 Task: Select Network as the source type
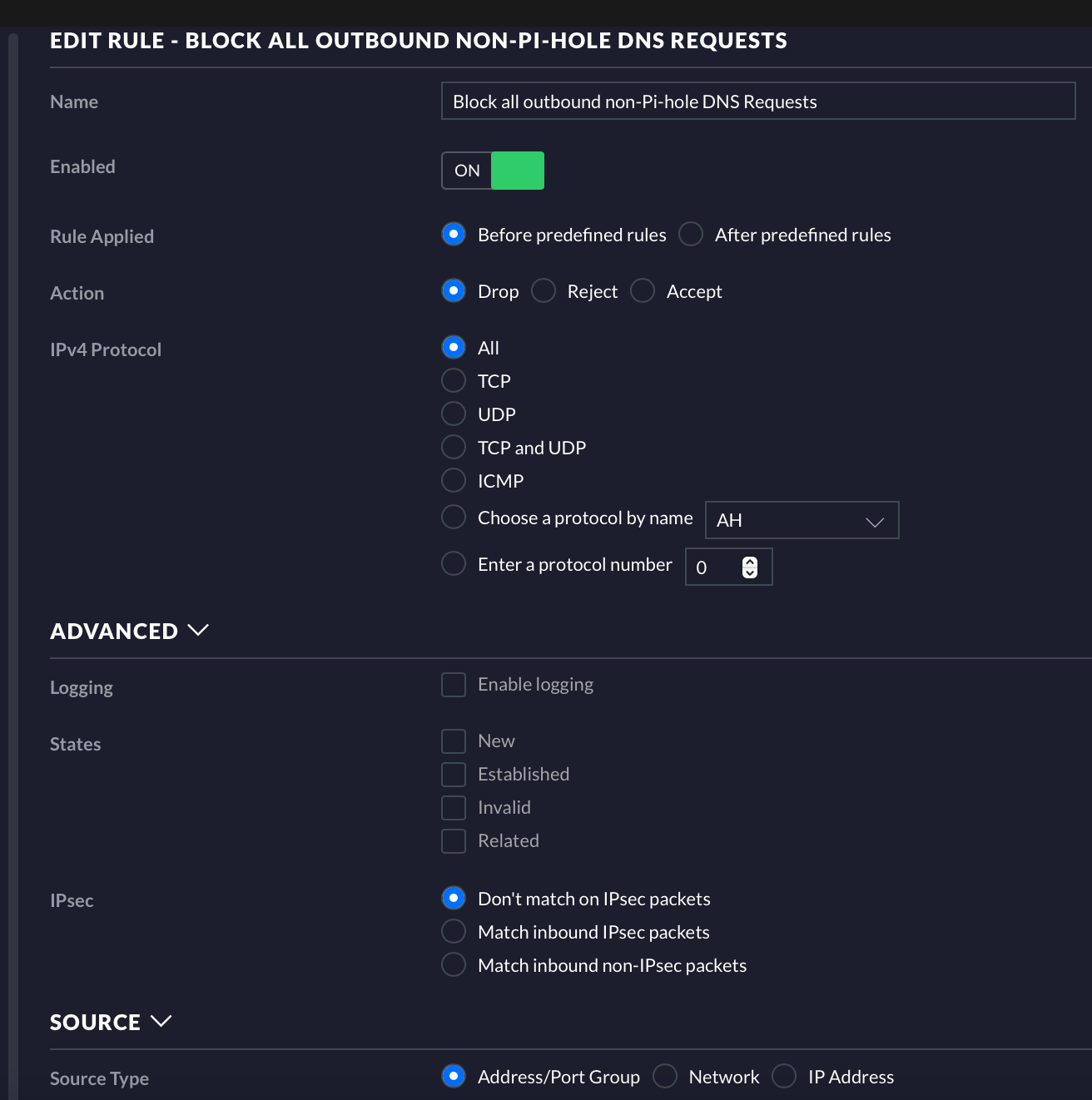[x=665, y=1077]
